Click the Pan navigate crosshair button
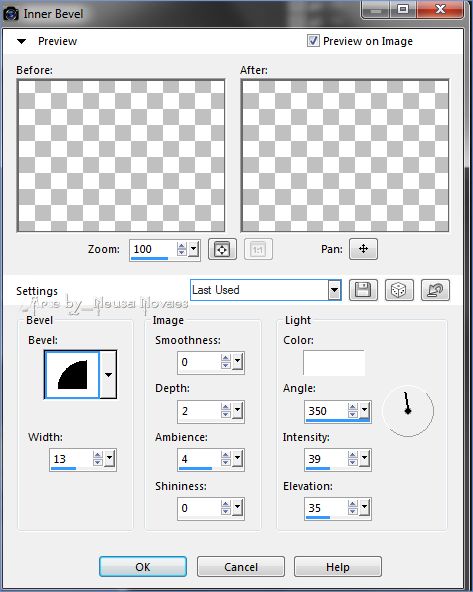Screen dimensions: 473x592 [x=363, y=249]
